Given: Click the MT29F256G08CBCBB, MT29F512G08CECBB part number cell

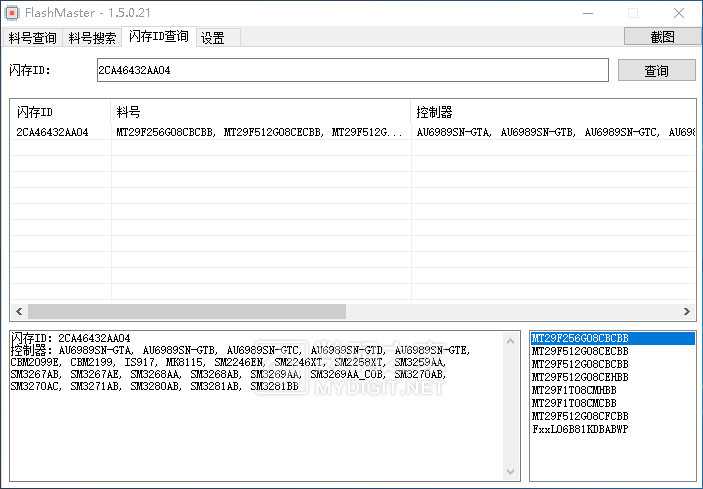Looking at the screenshot, I should pyautogui.click(x=259, y=132).
